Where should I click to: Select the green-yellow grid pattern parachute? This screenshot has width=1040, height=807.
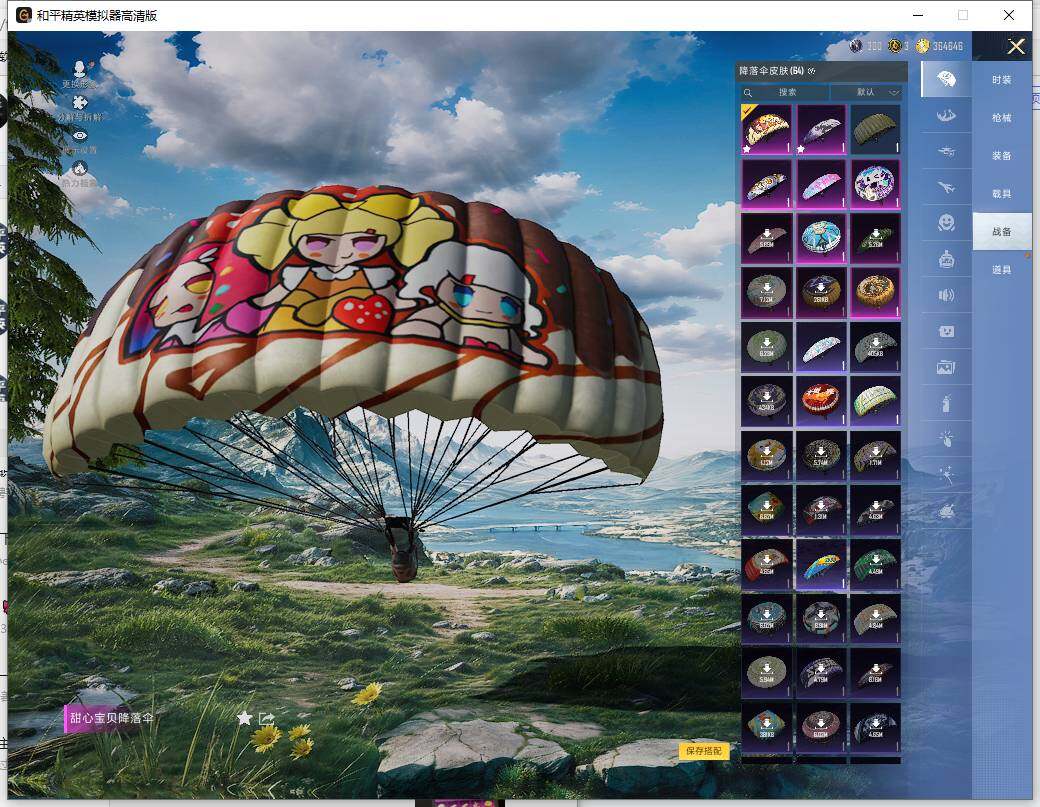pos(876,401)
